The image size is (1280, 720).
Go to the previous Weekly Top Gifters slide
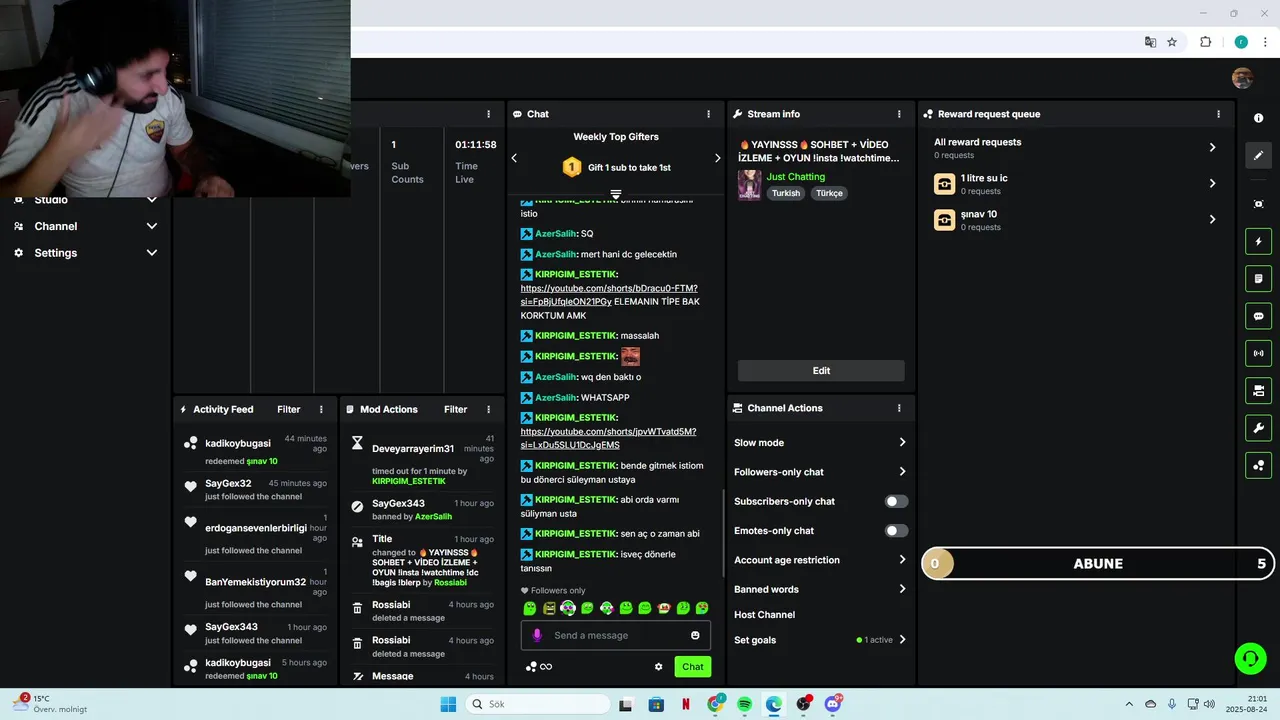[514, 158]
